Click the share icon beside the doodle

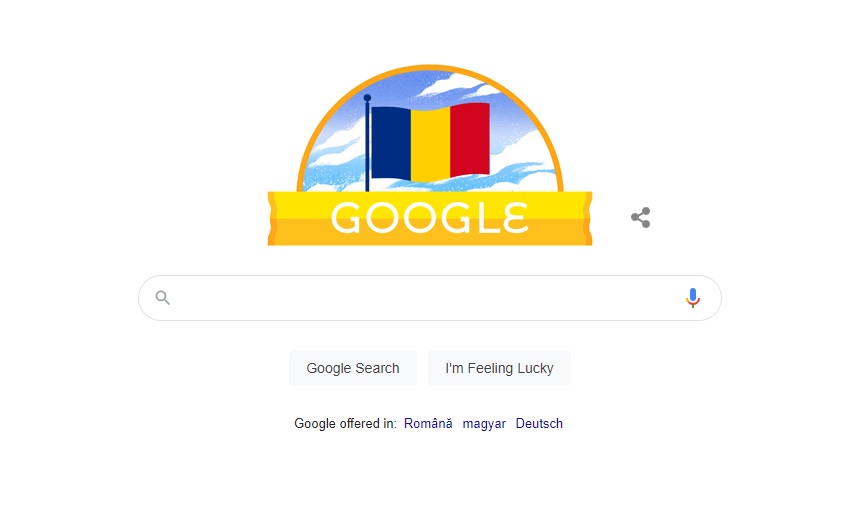point(641,218)
